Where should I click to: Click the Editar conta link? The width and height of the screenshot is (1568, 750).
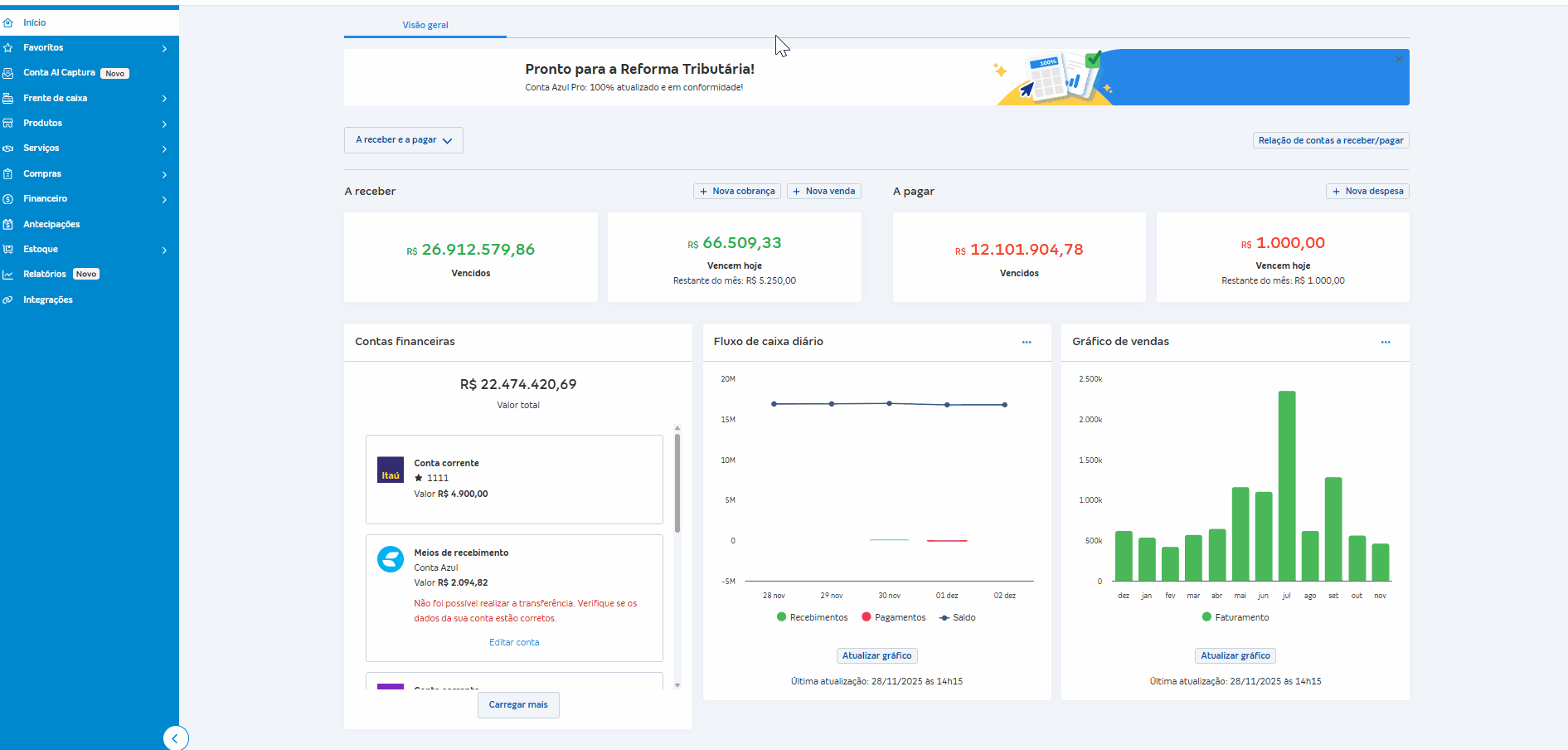pos(514,642)
